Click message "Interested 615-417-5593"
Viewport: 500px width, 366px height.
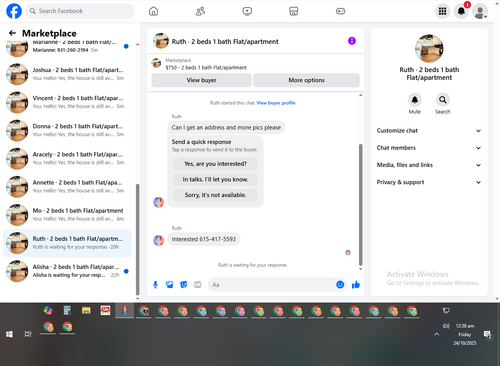pyautogui.click(x=204, y=239)
